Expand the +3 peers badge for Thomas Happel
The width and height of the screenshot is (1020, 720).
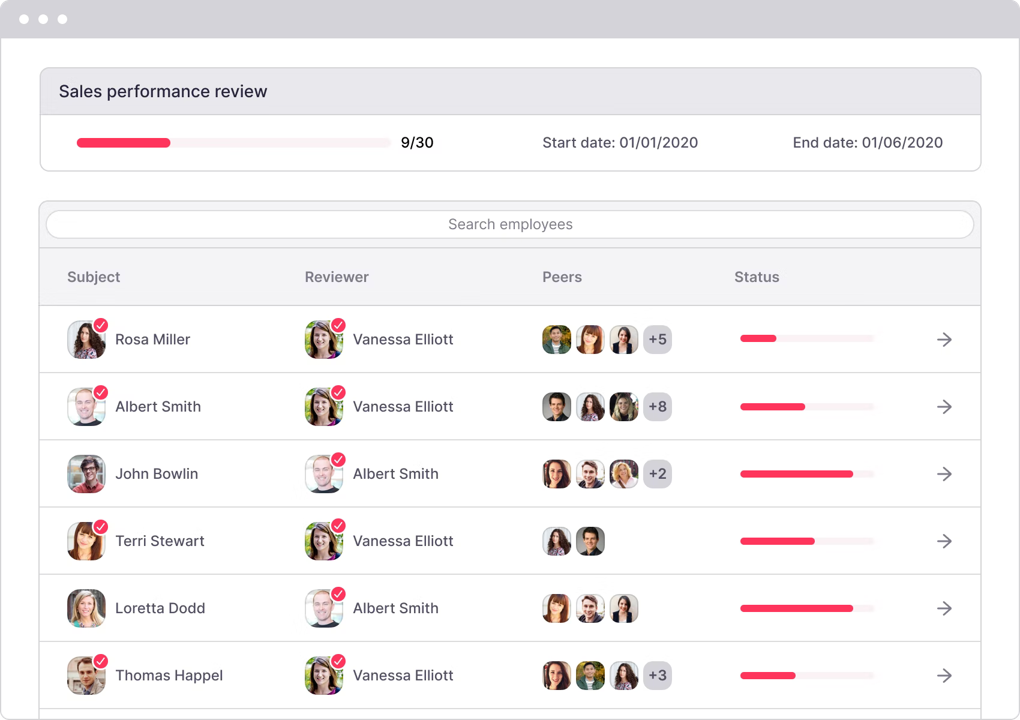657,675
